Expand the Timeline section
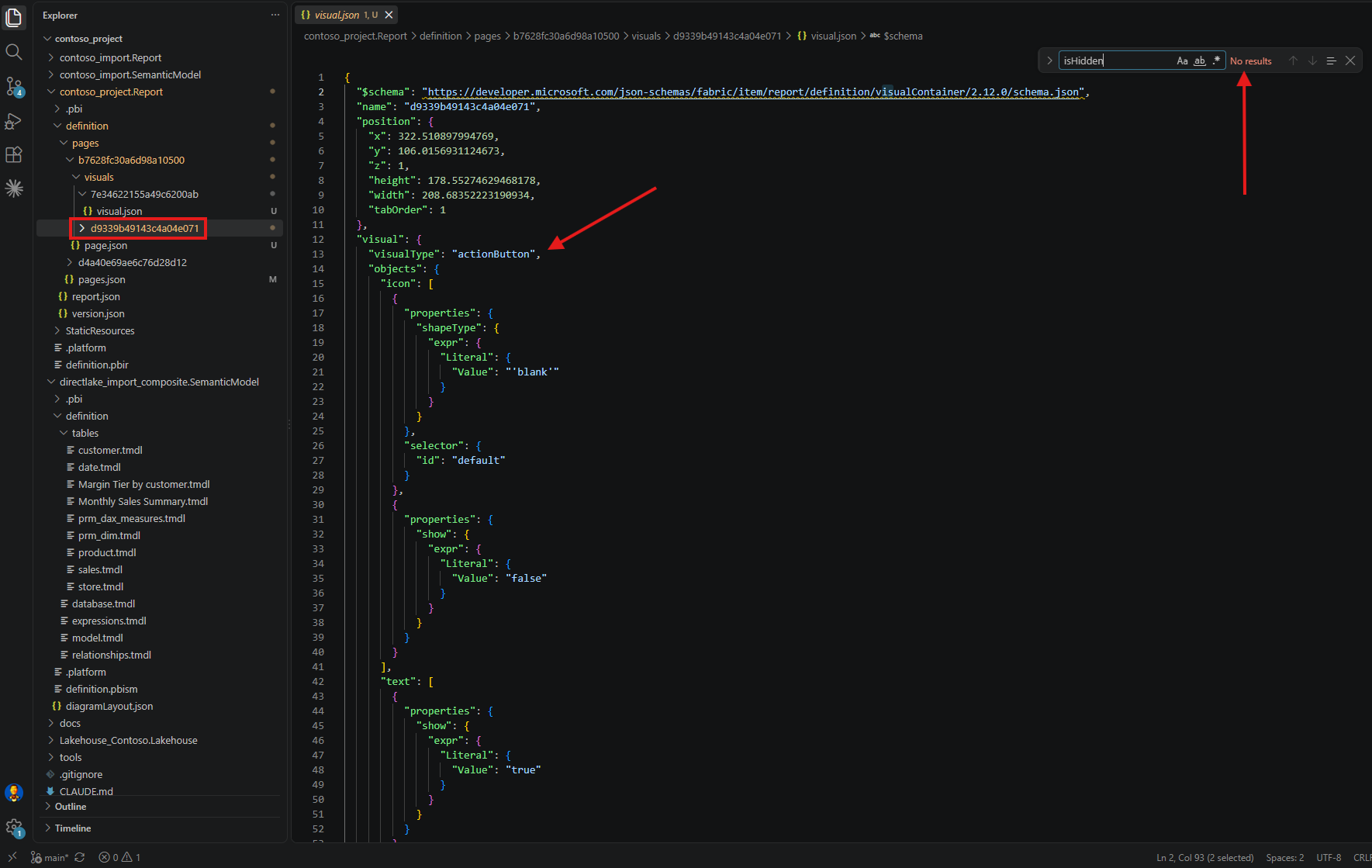The width and height of the screenshot is (1372, 868). 72,828
